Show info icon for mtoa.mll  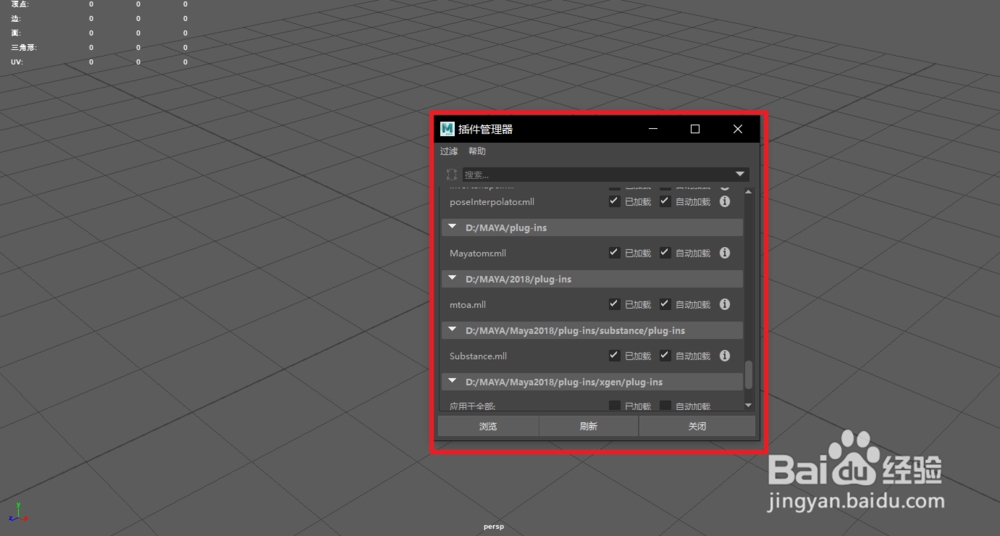tap(724, 304)
